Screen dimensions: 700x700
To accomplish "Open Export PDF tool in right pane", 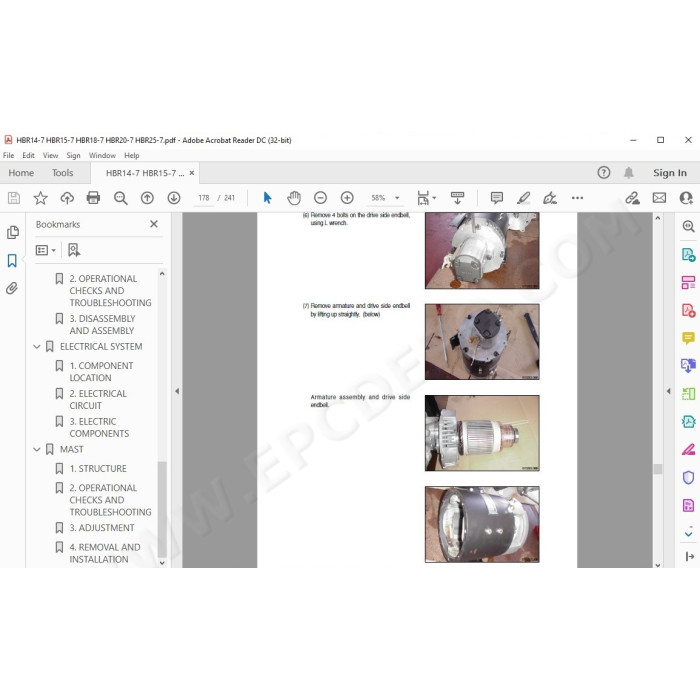I will click(688, 255).
